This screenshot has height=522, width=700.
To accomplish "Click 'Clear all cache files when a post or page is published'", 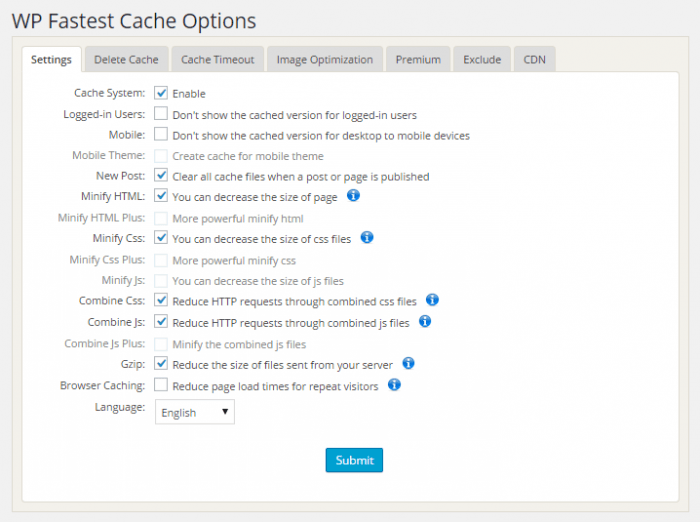I will click(301, 177).
